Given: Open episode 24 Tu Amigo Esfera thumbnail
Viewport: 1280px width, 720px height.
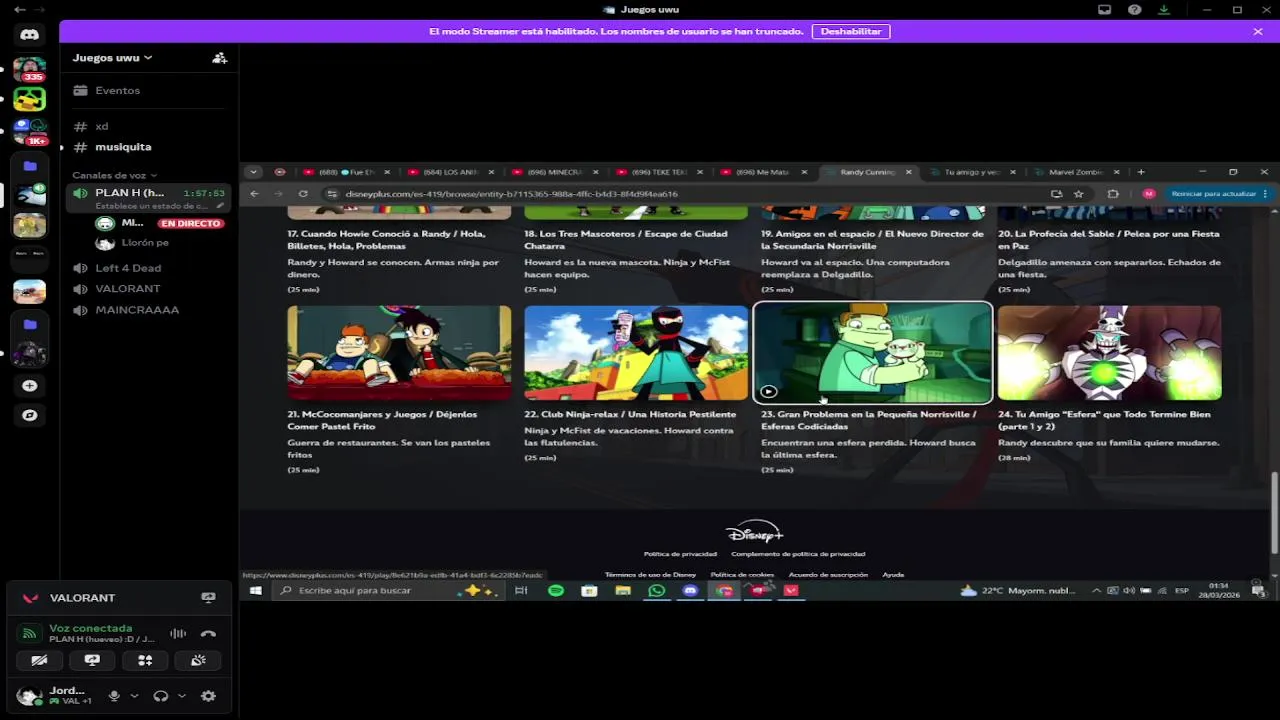Looking at the screenshot, I should coord(1109,353).
